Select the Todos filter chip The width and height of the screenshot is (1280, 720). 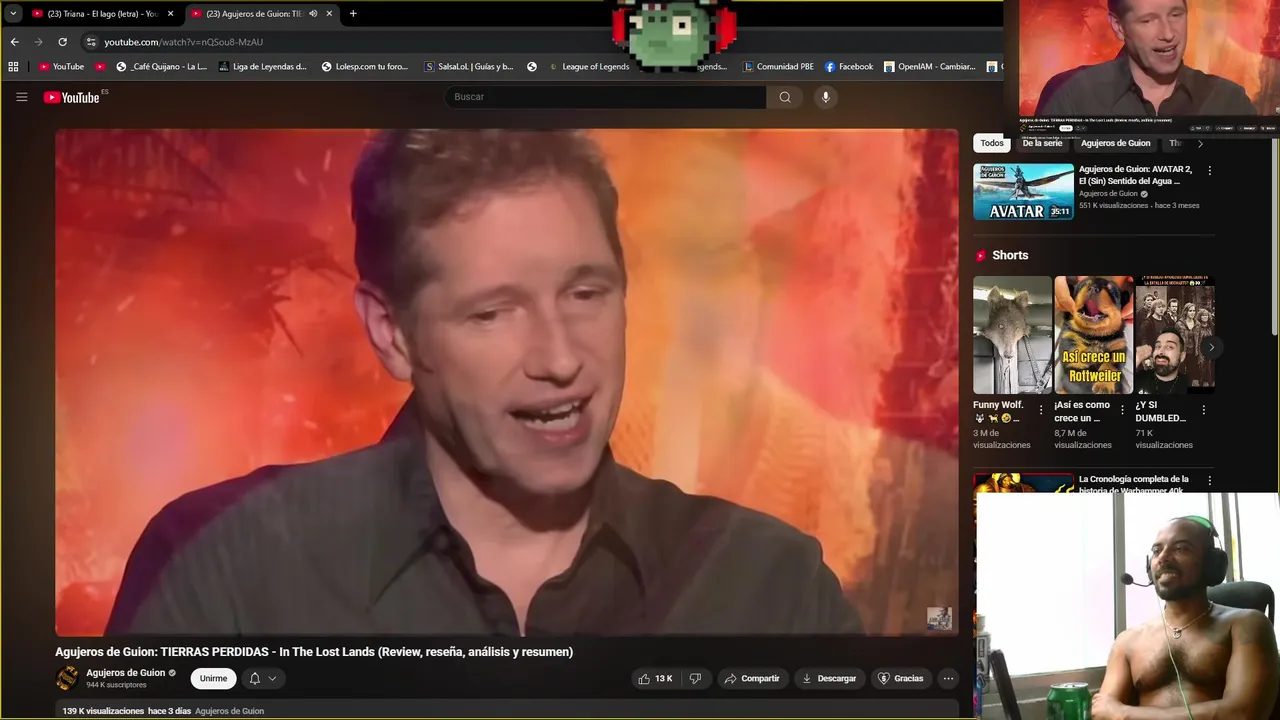click(x=992, y=143)
